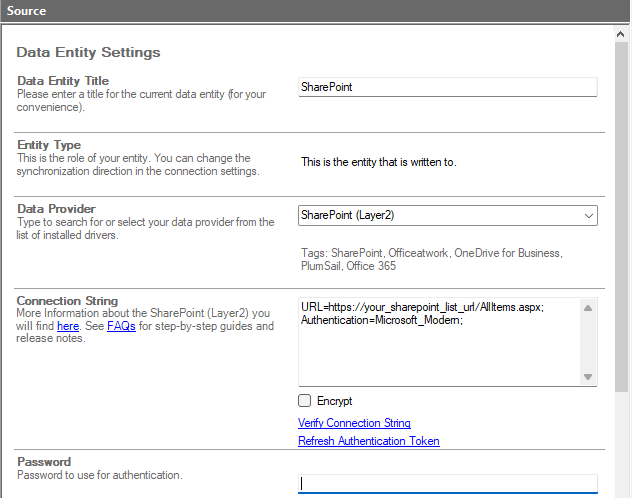Click the connection string scroll up arrow
This screenshot has height=498, width=632.
[588, 308]
